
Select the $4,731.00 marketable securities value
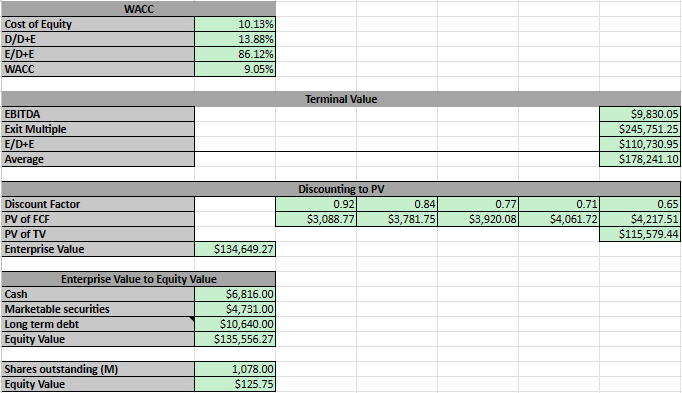point(235,309)
